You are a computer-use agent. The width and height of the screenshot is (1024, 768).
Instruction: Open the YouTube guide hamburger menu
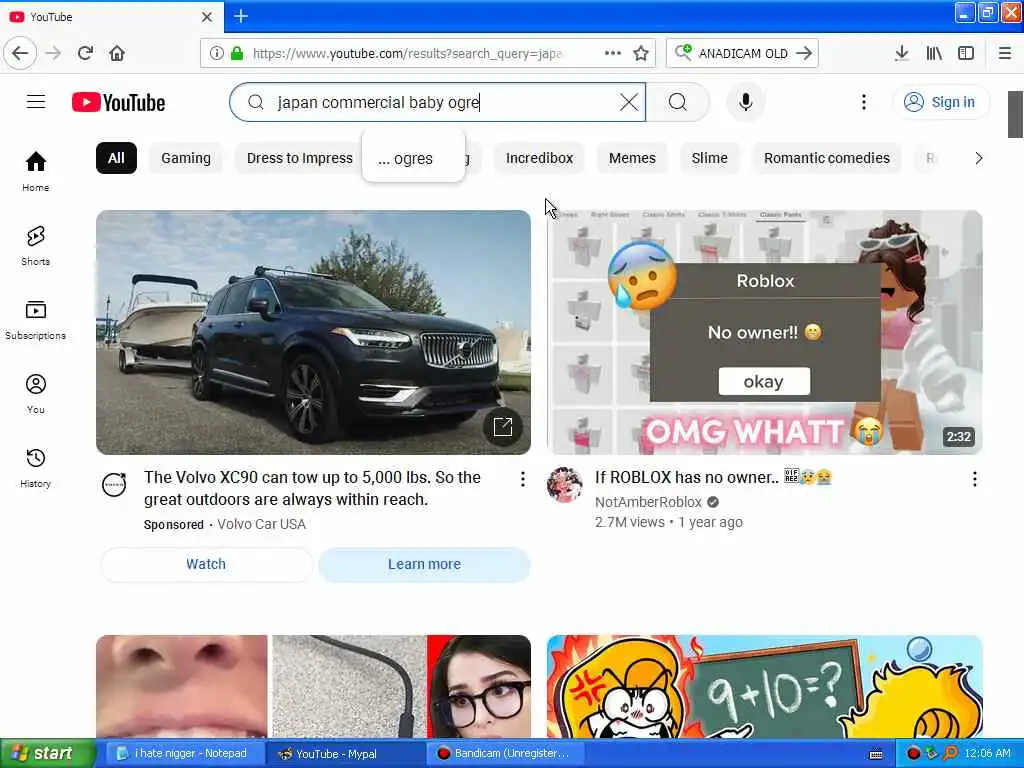(x=36, y=102)
